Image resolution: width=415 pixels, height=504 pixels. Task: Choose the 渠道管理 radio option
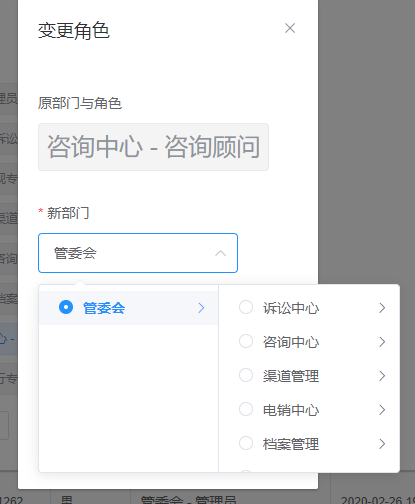tap(246, 375)
